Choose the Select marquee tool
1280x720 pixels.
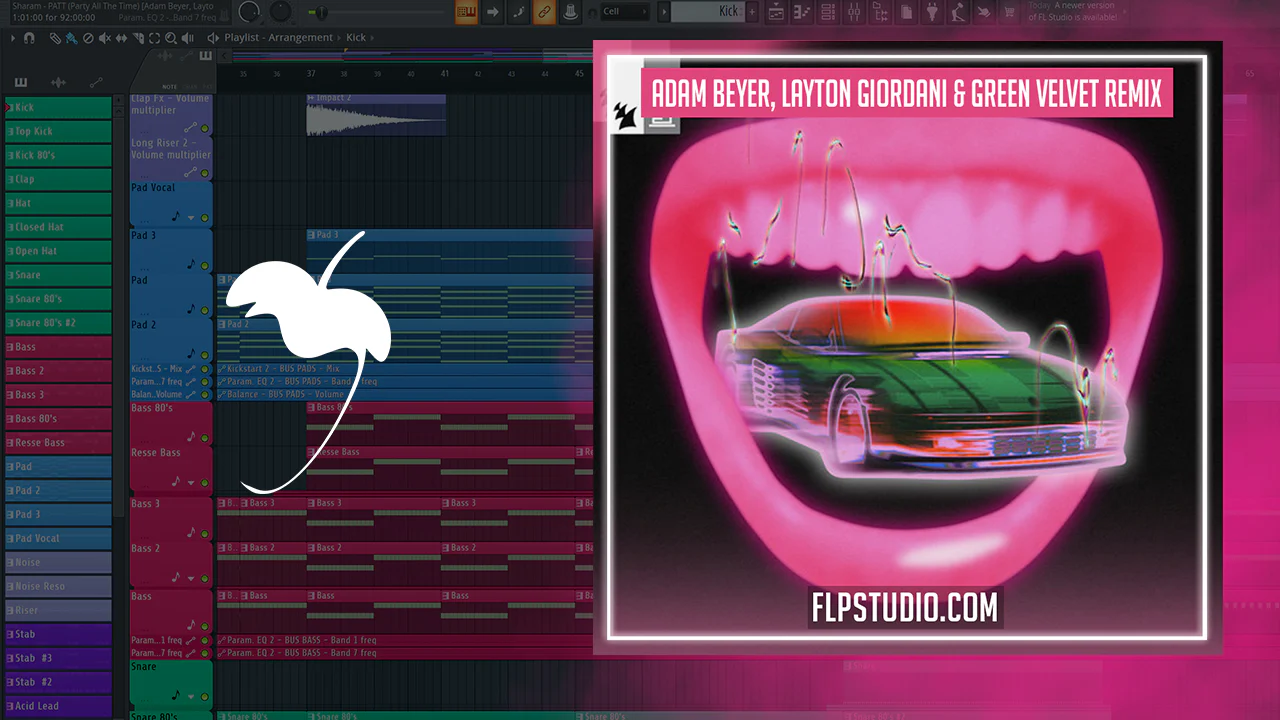tap(155, 38)
